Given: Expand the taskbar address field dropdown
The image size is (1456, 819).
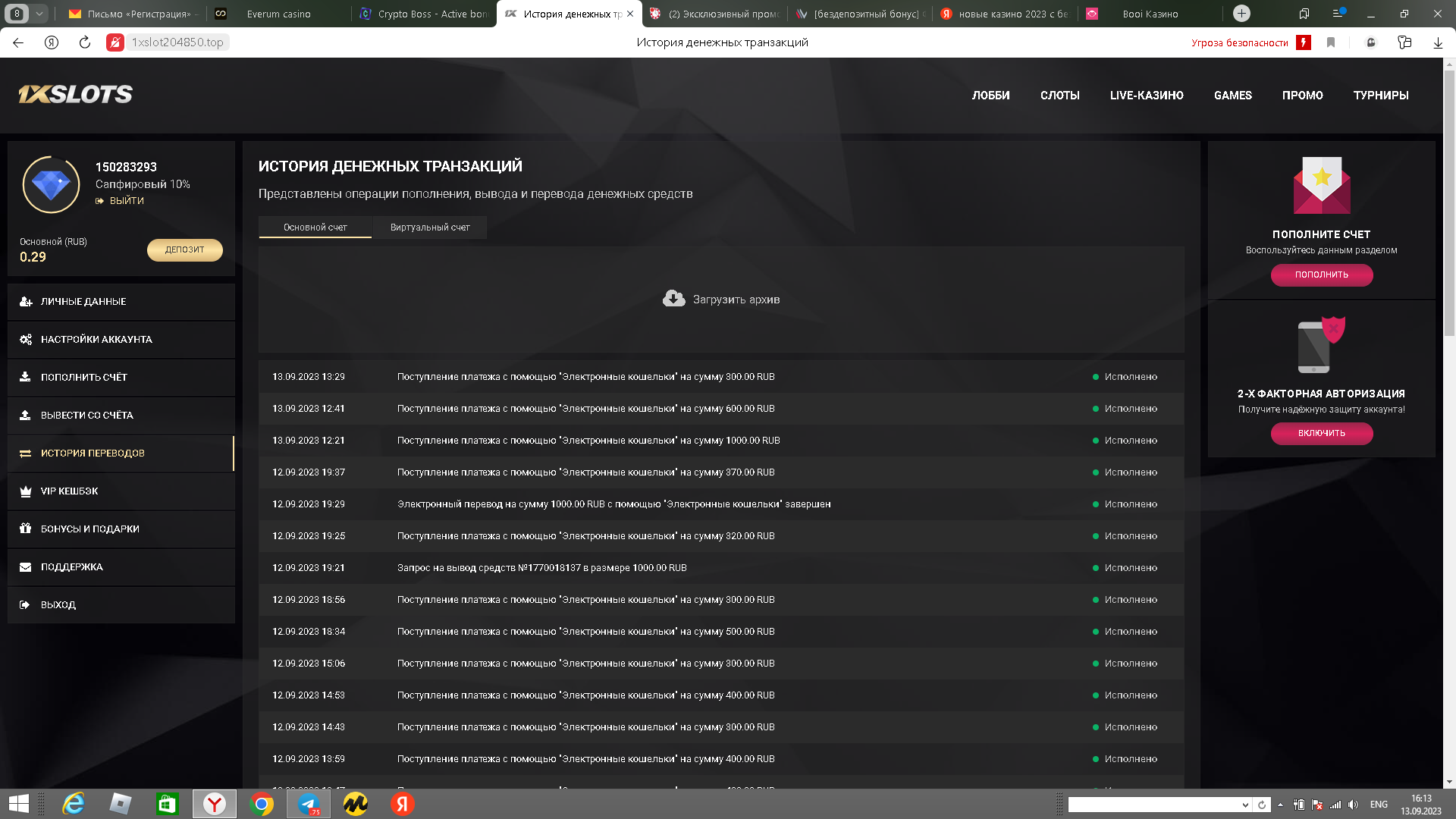Looking at the screenshot, I should (1244, 805).
